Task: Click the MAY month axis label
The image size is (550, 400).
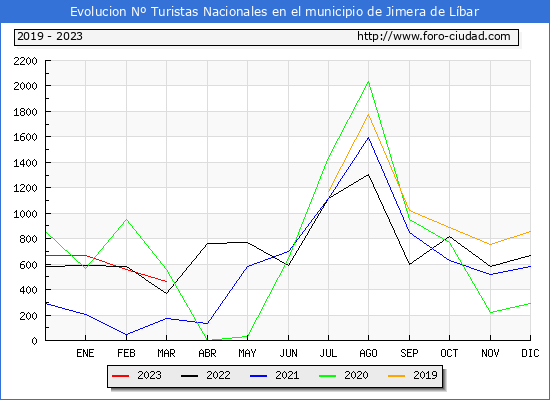Action: (247, 353)
